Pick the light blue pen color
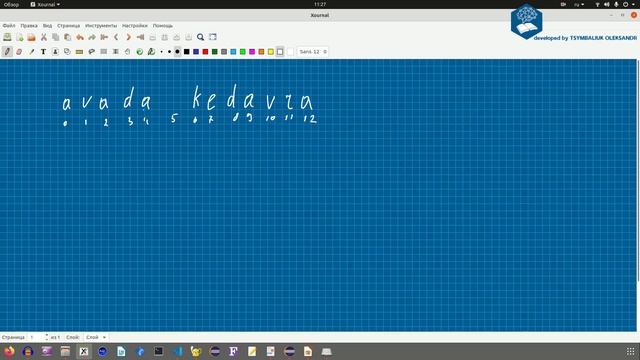This screenshot has width=640, height=360. tap(233, 52)
